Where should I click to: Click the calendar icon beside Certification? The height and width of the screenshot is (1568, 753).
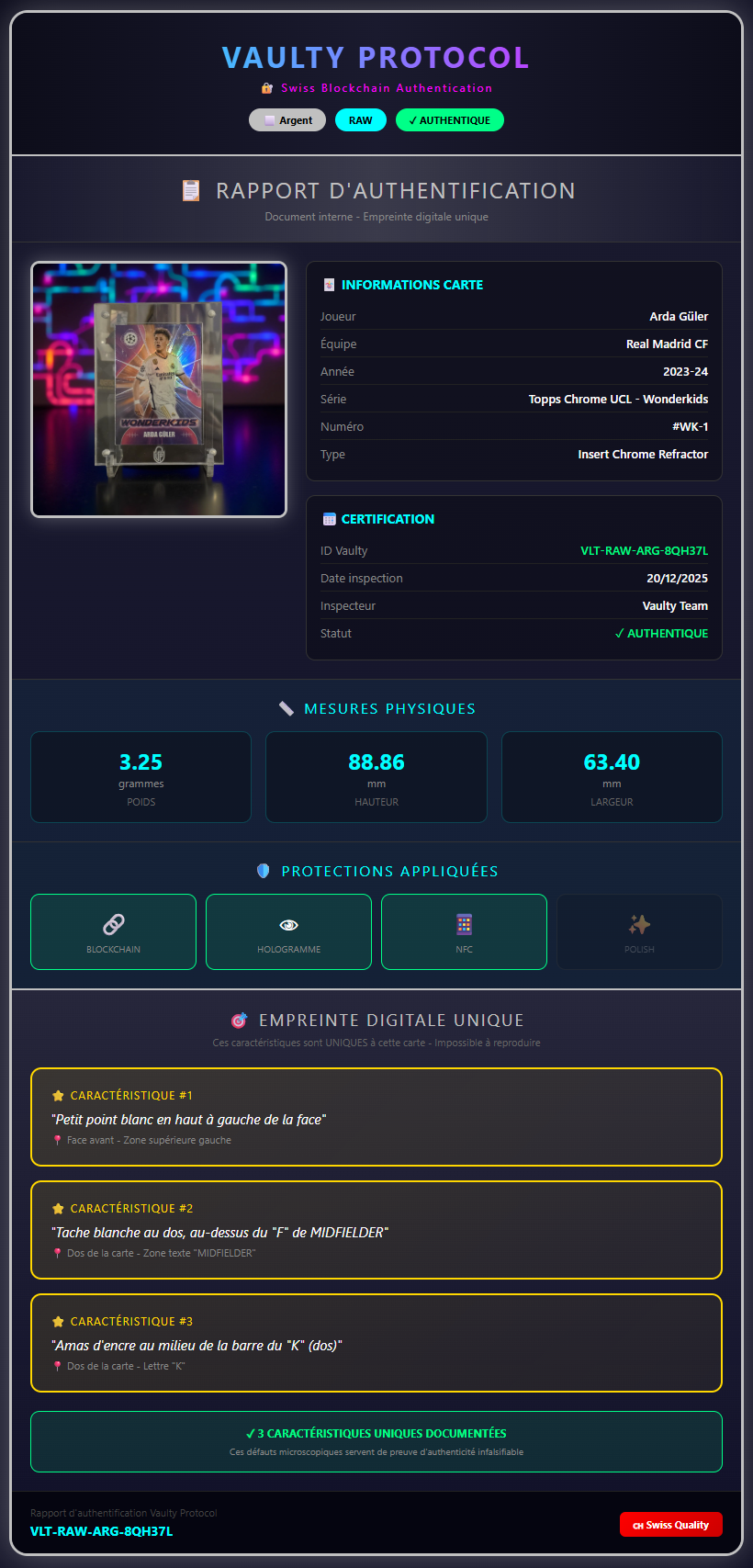point(330,519)
